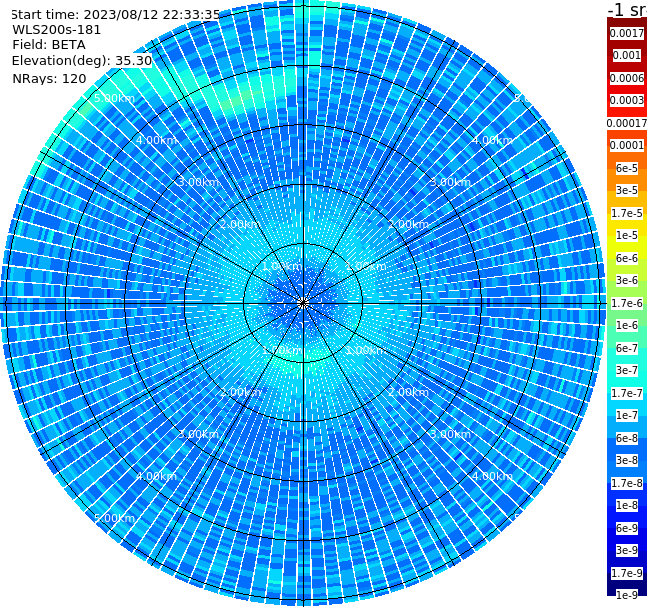Select the "WLS200s-181" instrument label

tap(57, 30)
